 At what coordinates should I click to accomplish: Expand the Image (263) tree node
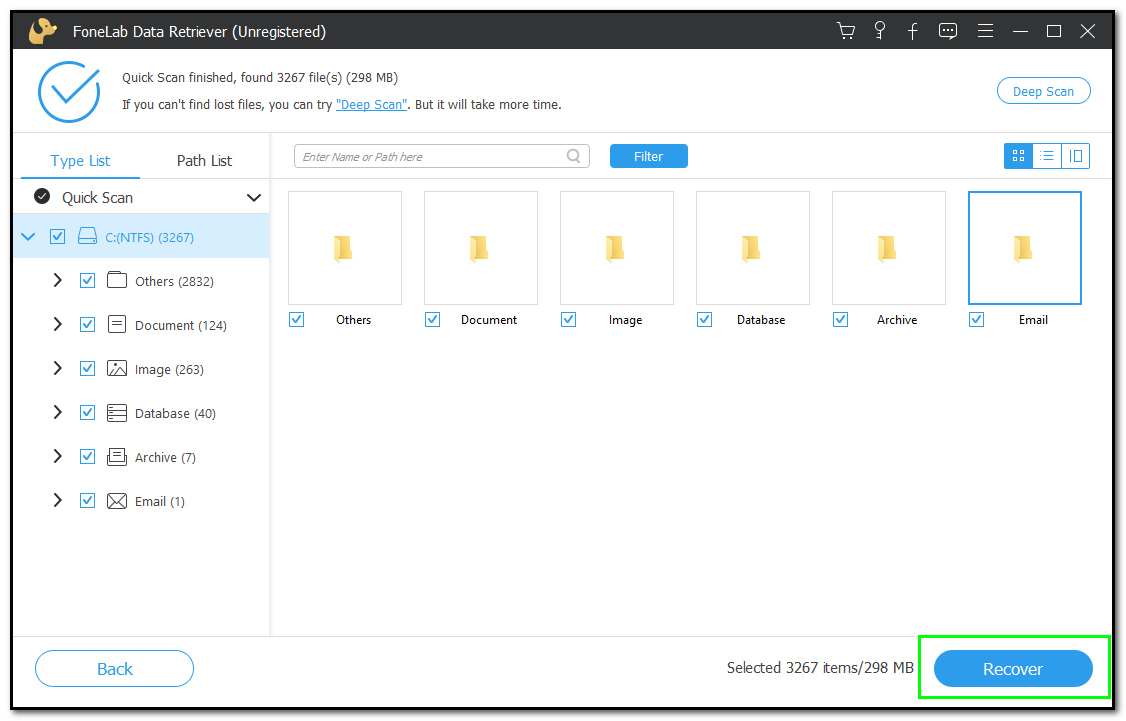[57, 368]
